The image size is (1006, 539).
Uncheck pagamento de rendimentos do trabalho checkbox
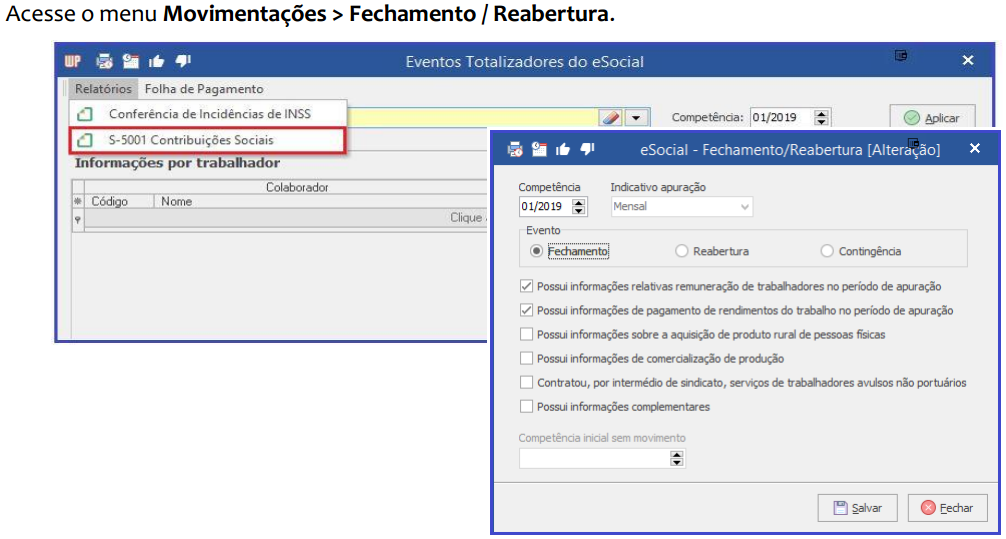(x=526, y=310)
